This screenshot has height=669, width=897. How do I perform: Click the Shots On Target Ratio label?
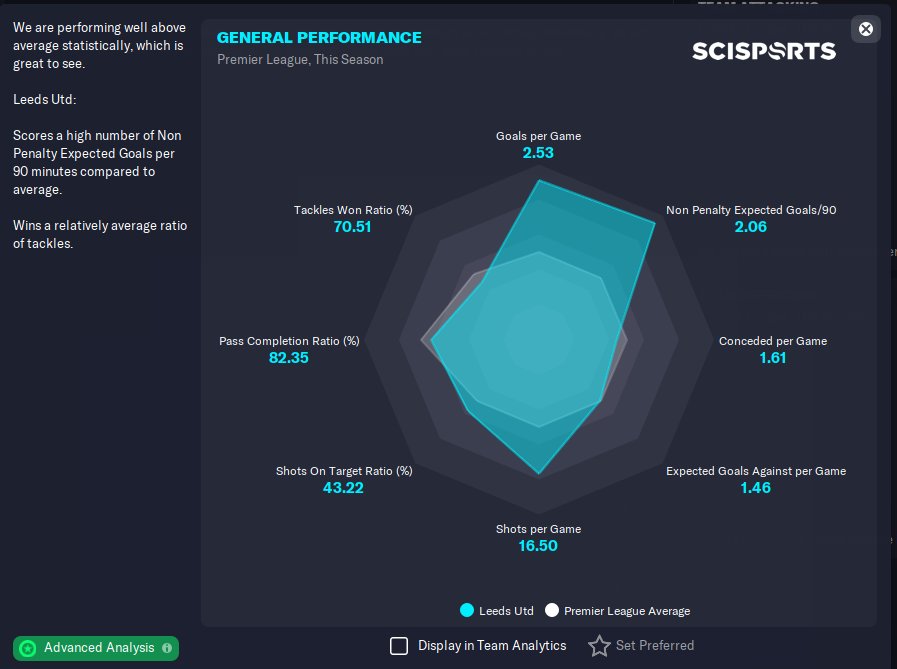pyautogui.click(x=344, y=471)
